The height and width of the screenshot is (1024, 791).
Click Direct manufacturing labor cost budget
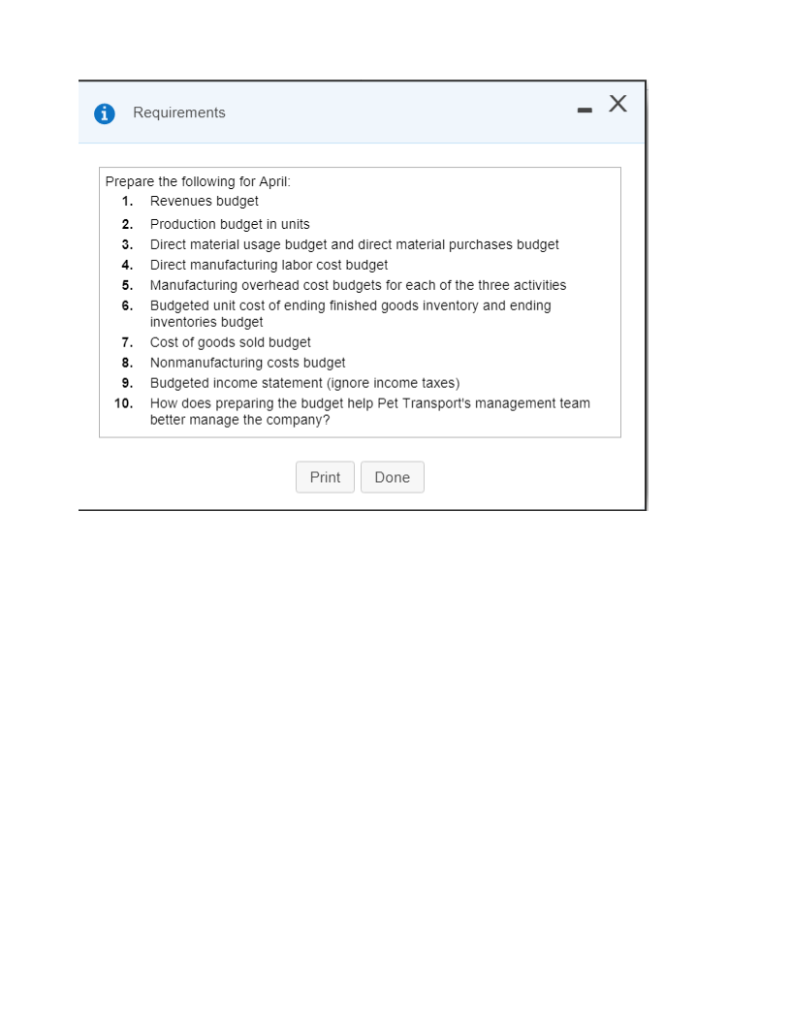(x=269, y=264)
